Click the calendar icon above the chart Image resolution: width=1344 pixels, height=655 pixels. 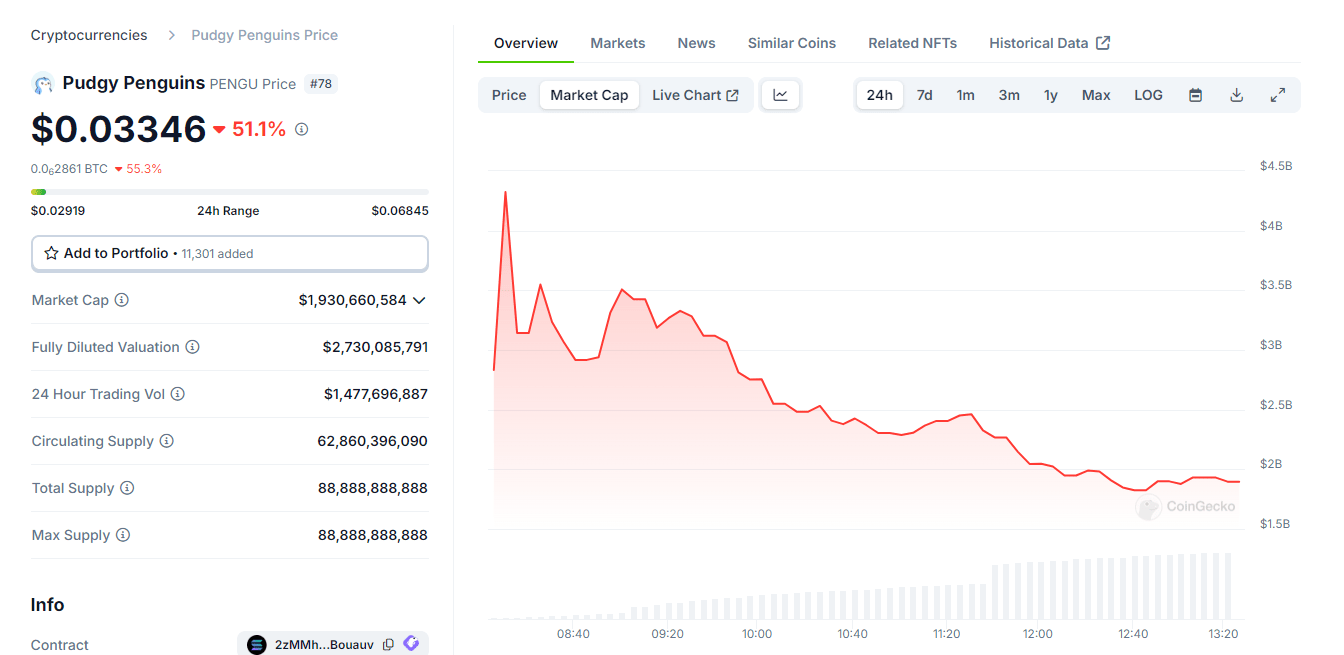click(x=1195, y=94)
